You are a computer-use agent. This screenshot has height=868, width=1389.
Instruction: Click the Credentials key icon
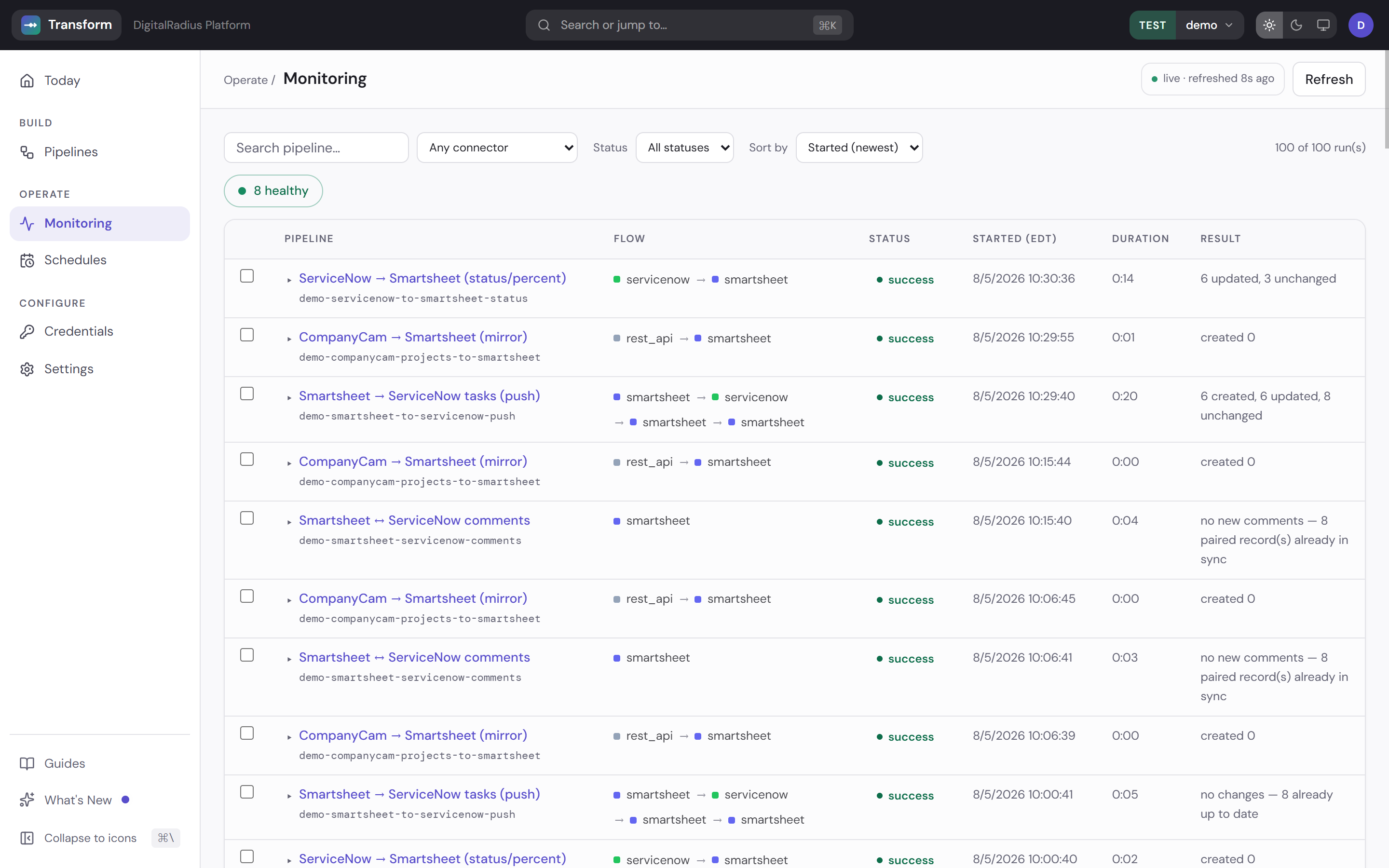point(27,331)
